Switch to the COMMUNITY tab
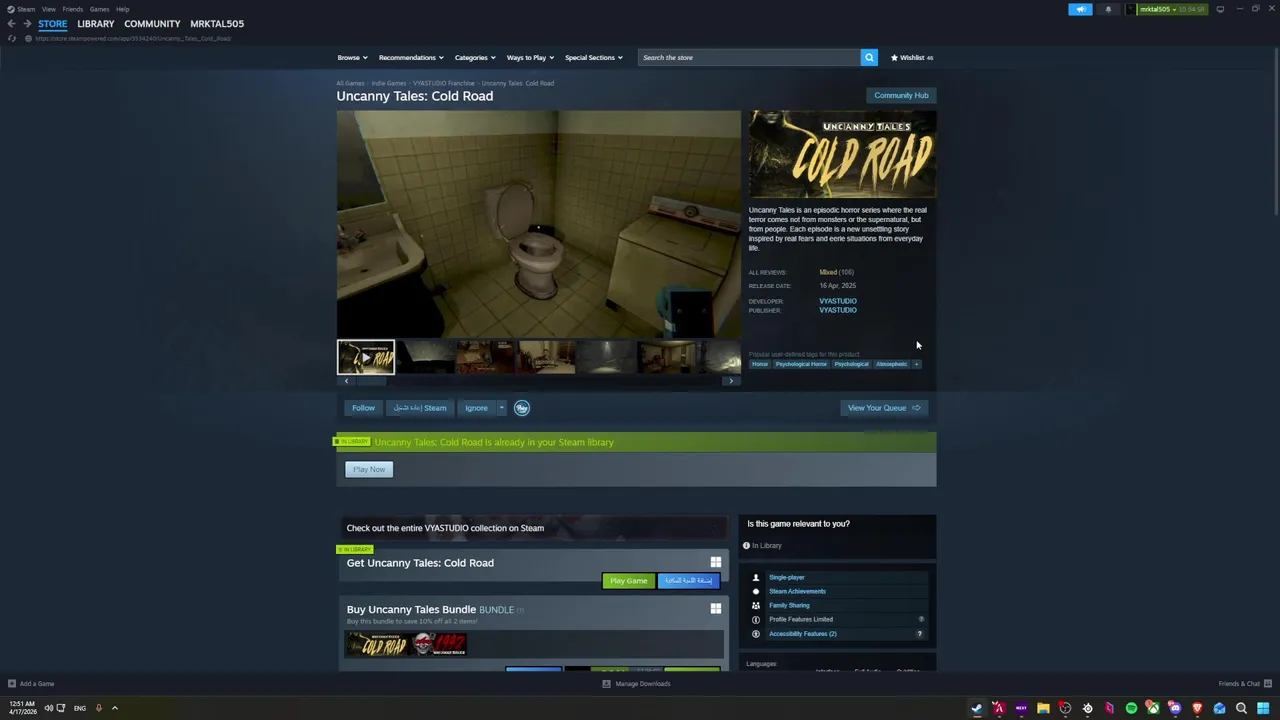The image size is (1280, 720). pyautogui.click(x=152, y=23)
